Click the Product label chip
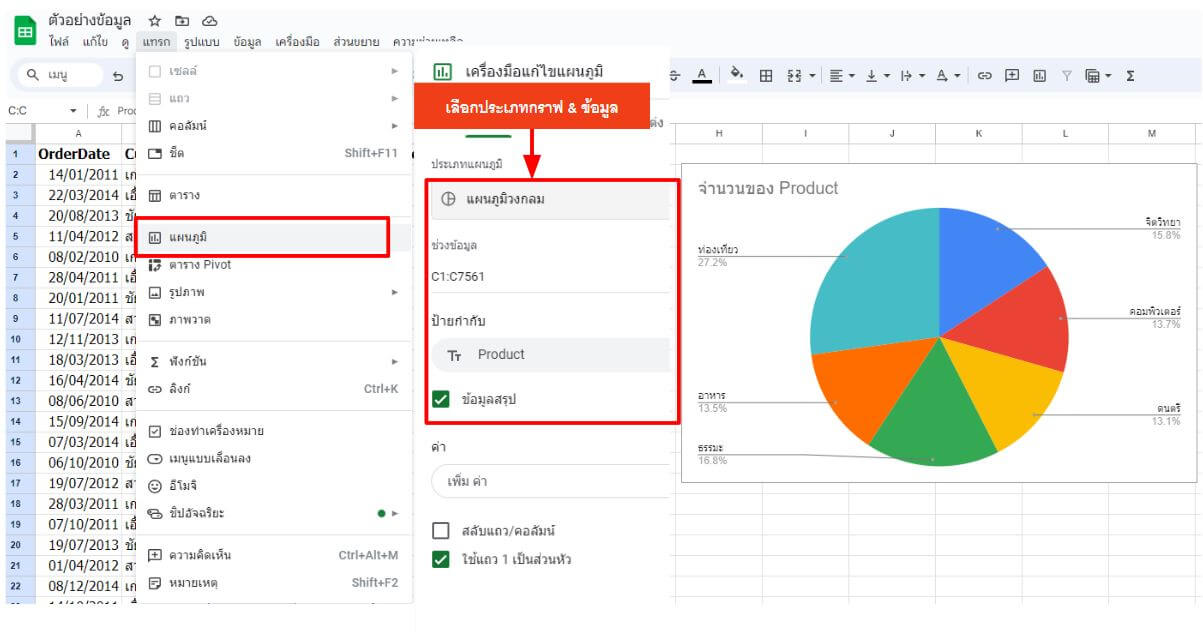This screenshot has height=638, width=1203. click(550, 355)
